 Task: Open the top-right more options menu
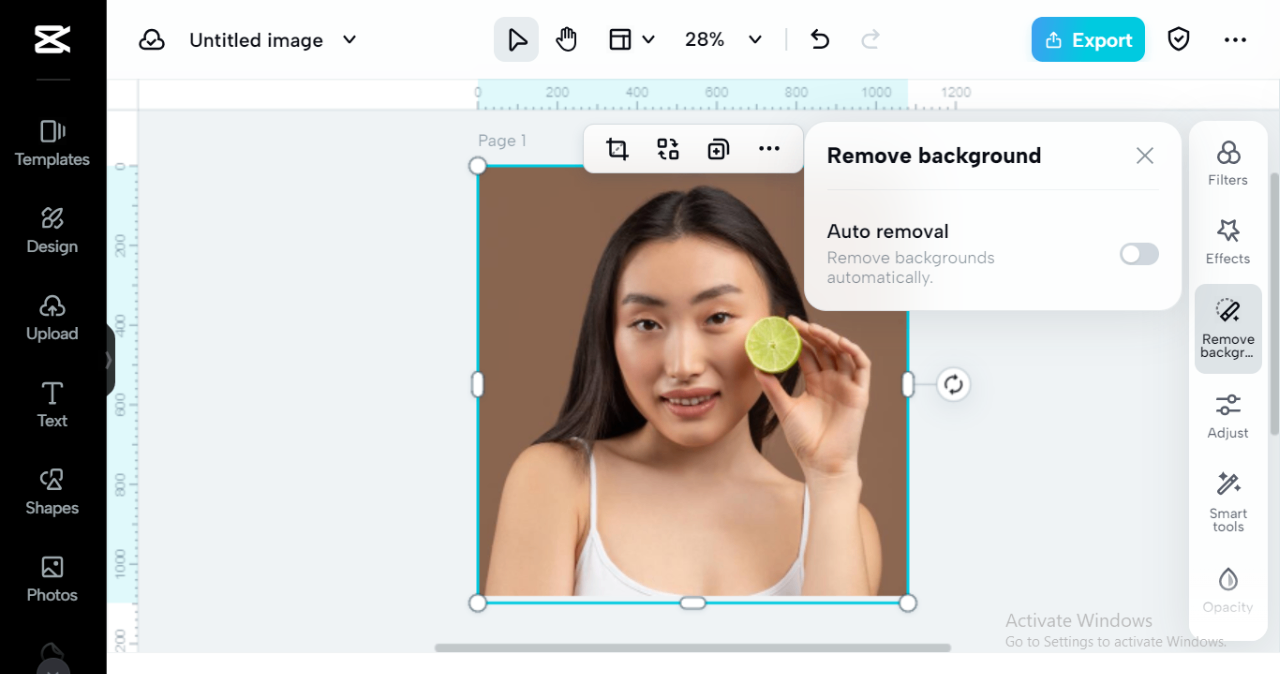coord(1235,40)
